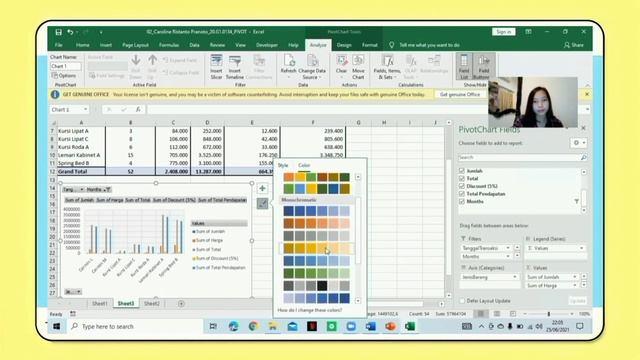Click the Save icon in title bar
The image size is (640, 360).
click(x=58, y=32)
